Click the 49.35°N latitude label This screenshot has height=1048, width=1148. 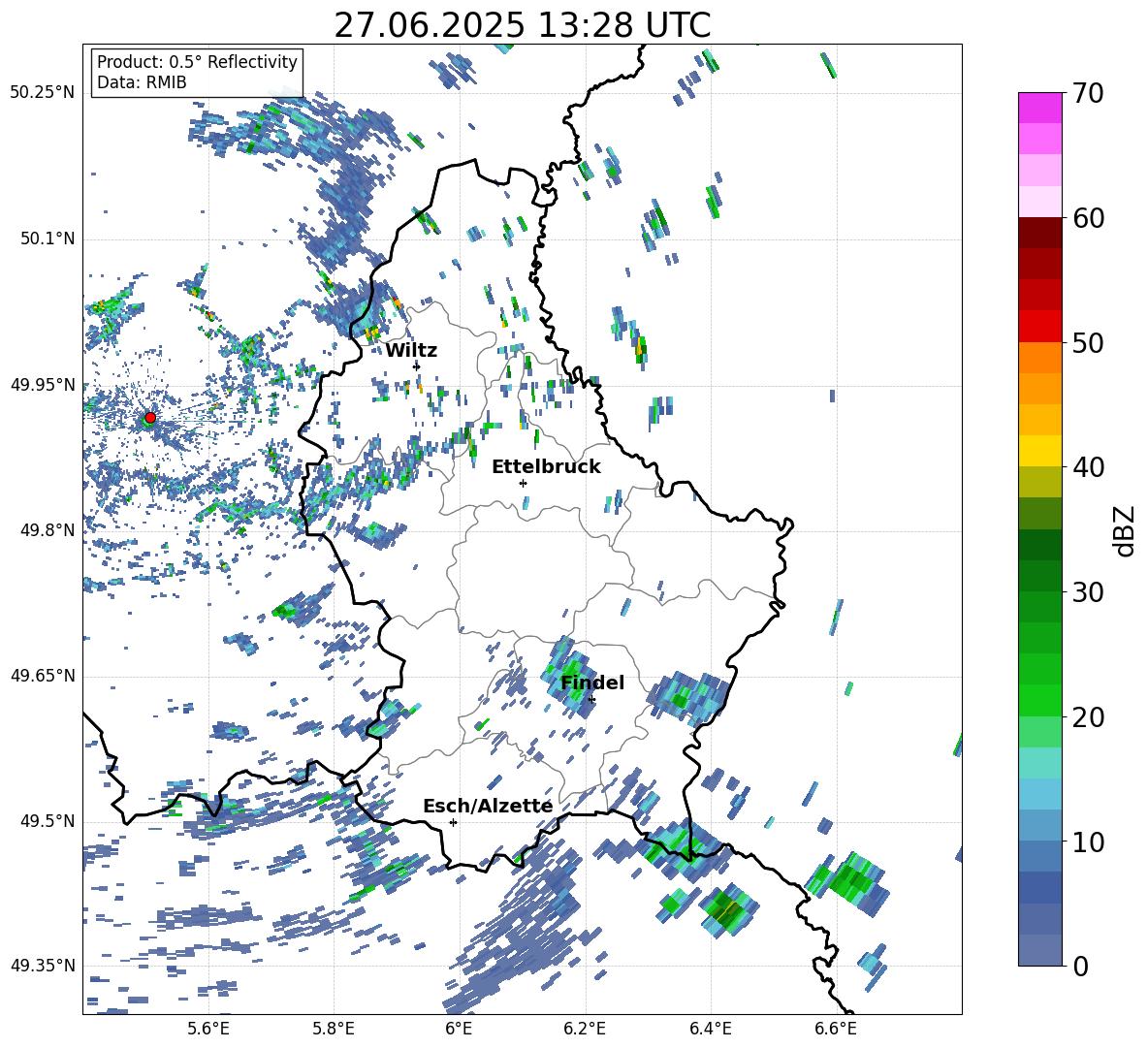pos(43,966)
